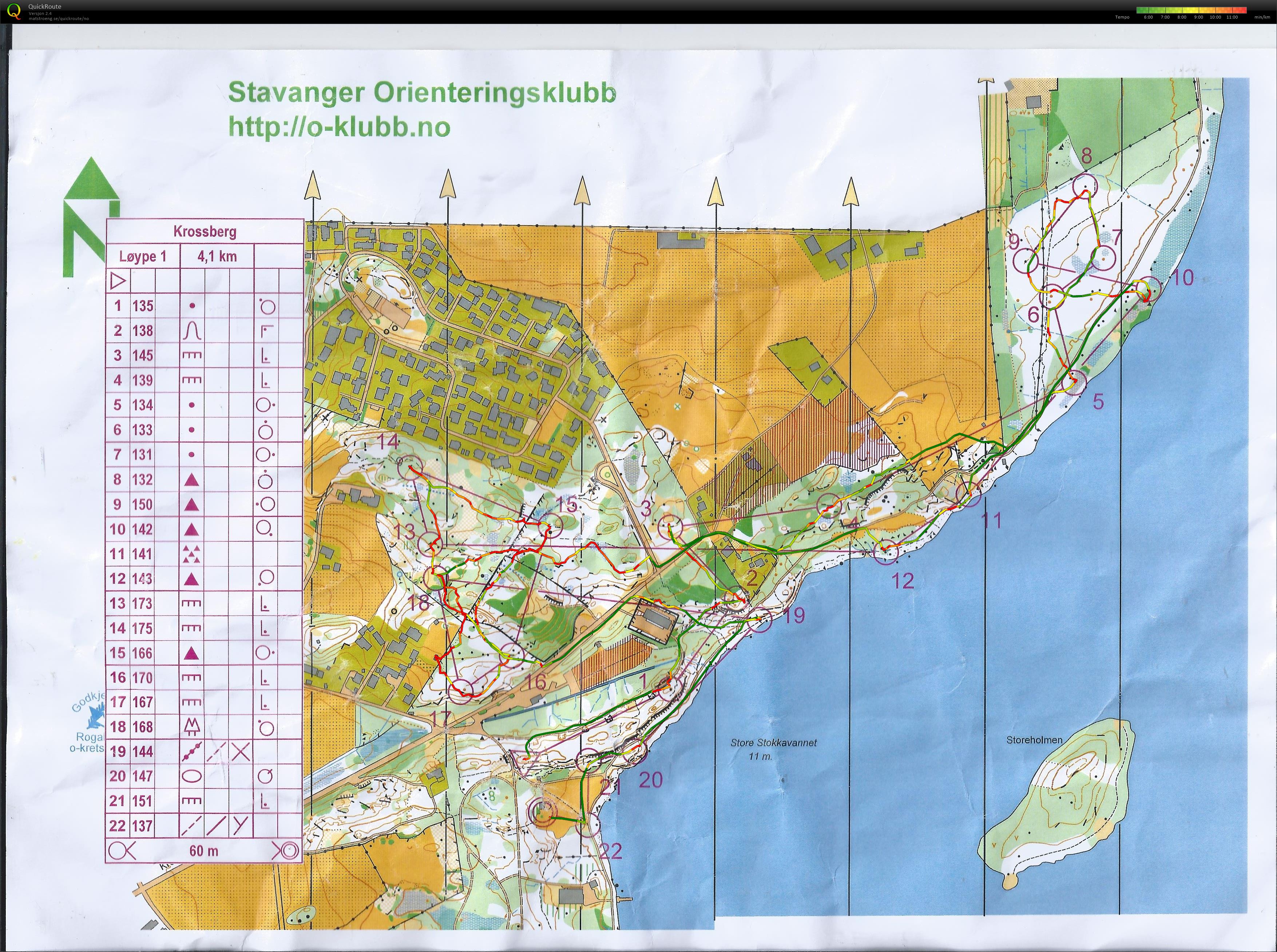The image size is (1277, 952).
Task: Select control circle 10 by the shoreline
Action: (1150, 287)
